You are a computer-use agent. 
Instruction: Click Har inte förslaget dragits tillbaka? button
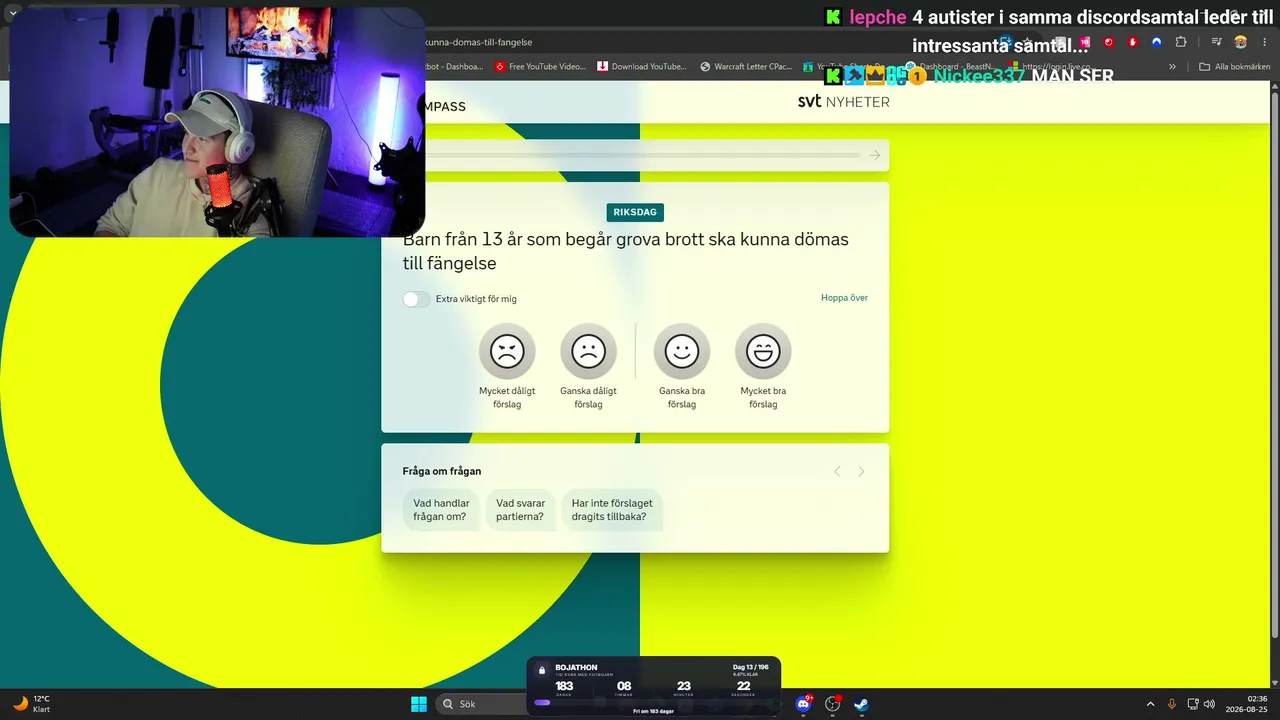tap(612, 510)
